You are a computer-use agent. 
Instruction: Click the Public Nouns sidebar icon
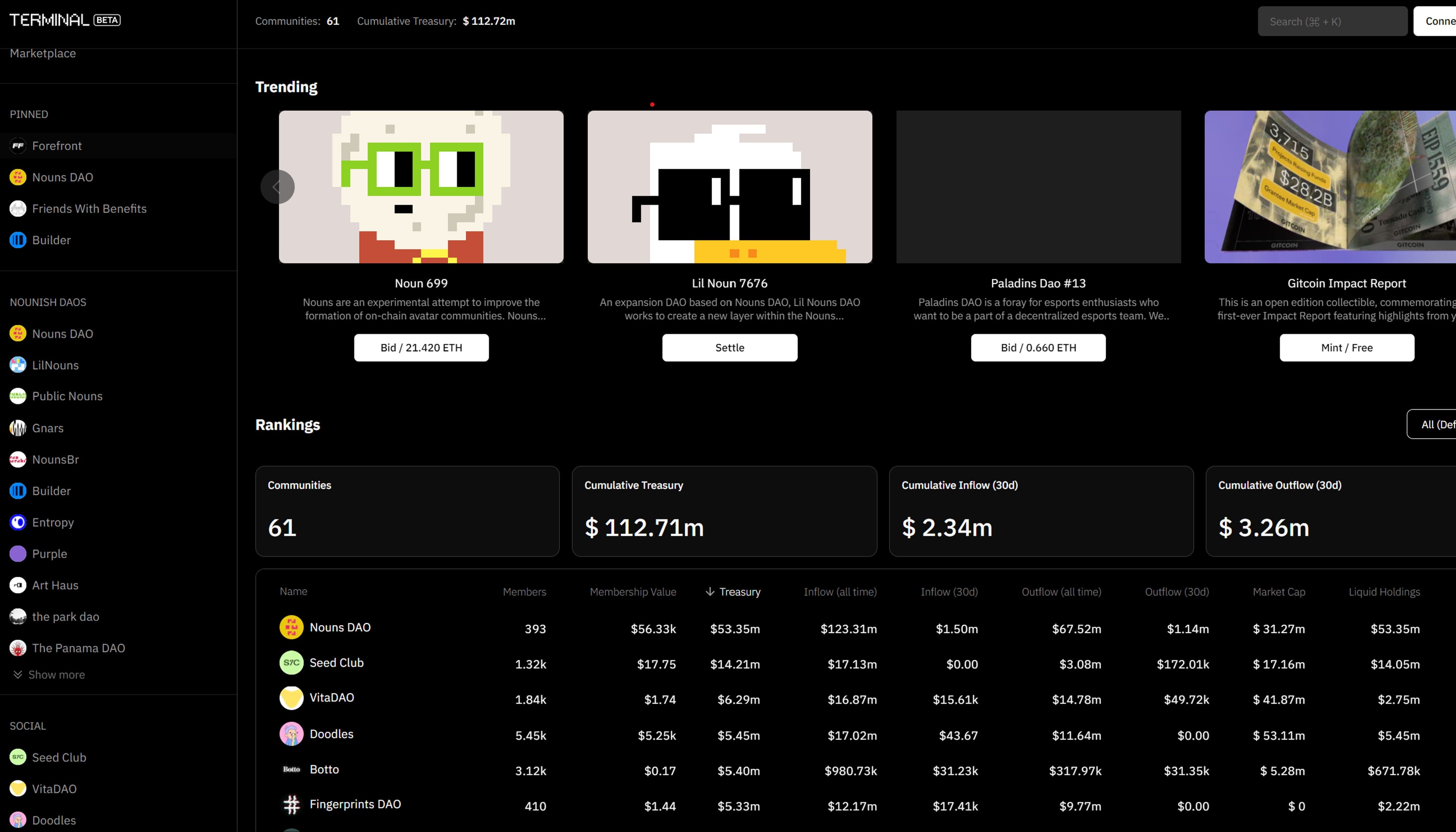[18, 396]
